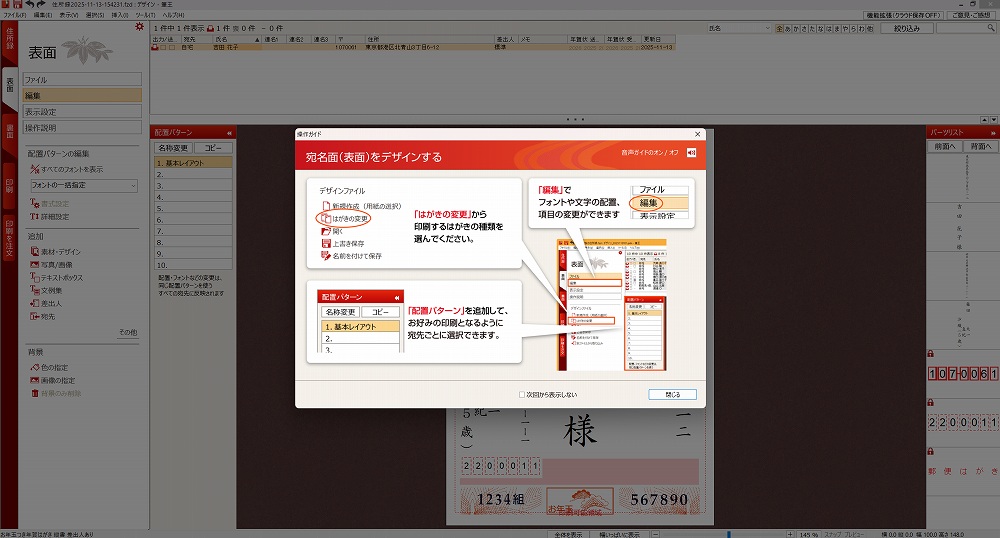Viewport: 1000px width, 538px height.
Task: Click the 色の指定 background option
Action: (x=33, y=367)
